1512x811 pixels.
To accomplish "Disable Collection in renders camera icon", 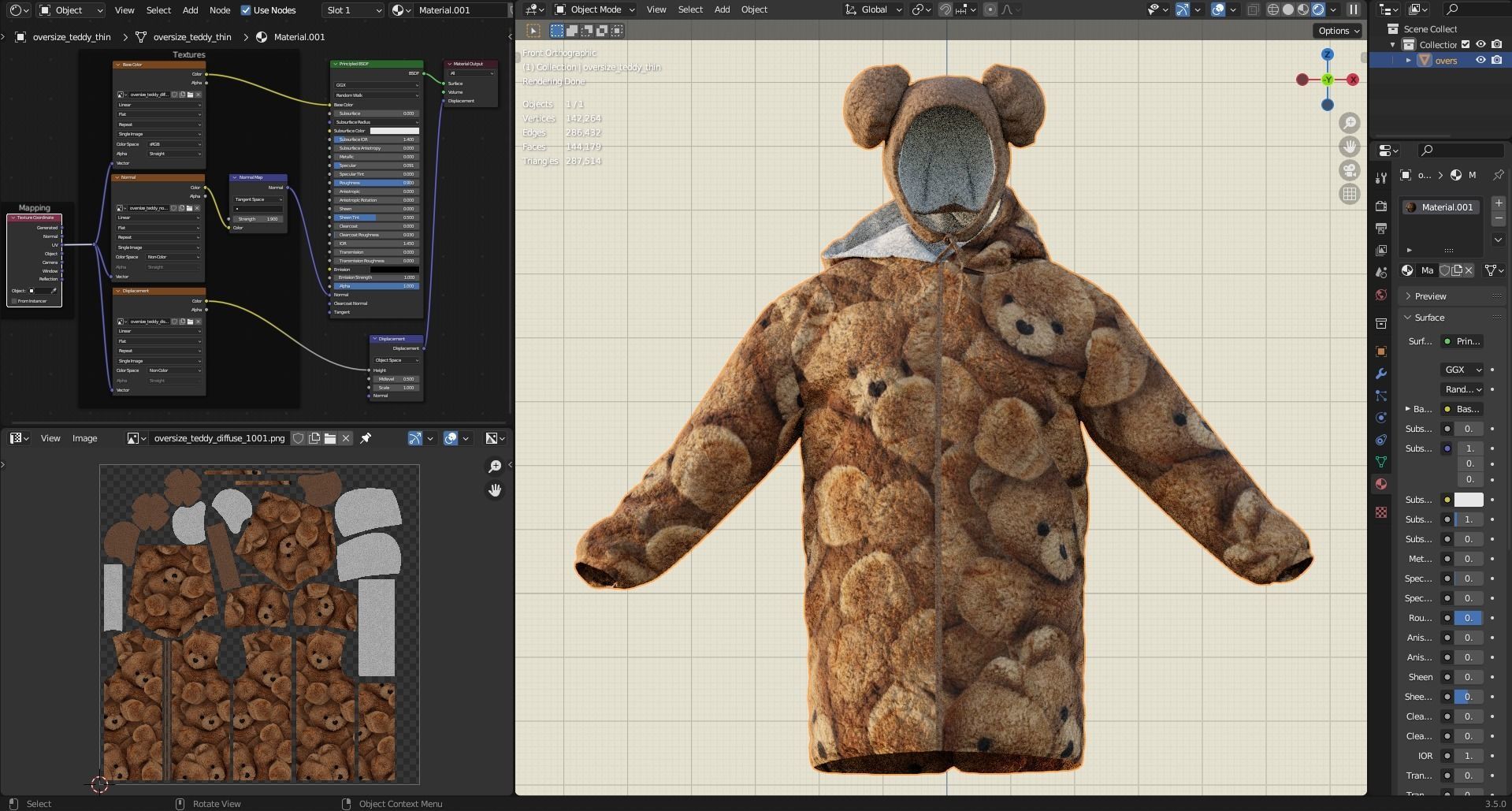I will point(1497,45).
